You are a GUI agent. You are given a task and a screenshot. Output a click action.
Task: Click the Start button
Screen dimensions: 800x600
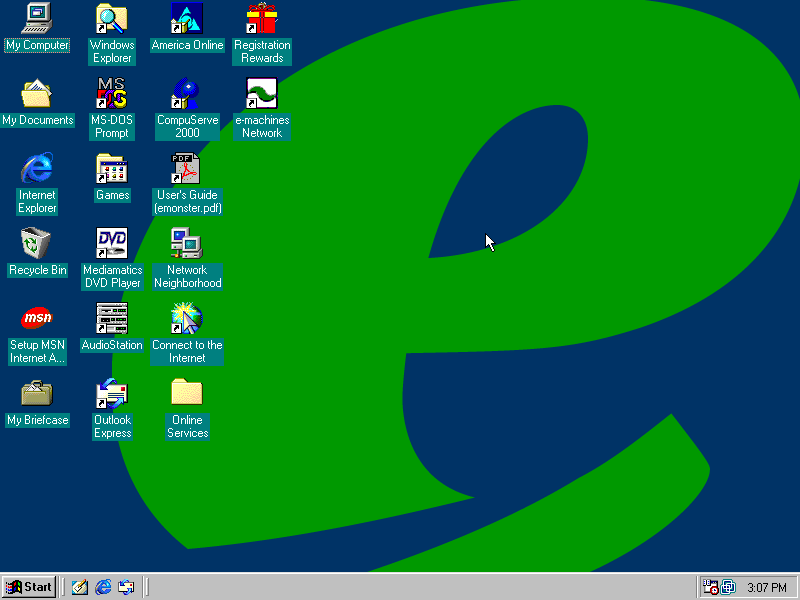pyautogui.click(x=29, y=587)
